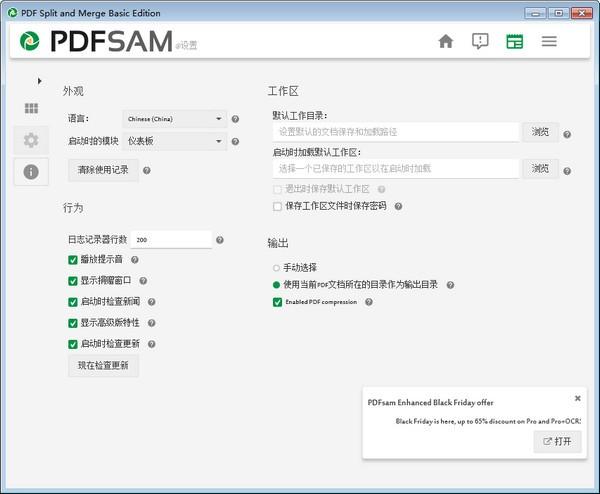Click the log row count input field

(171, 240)
